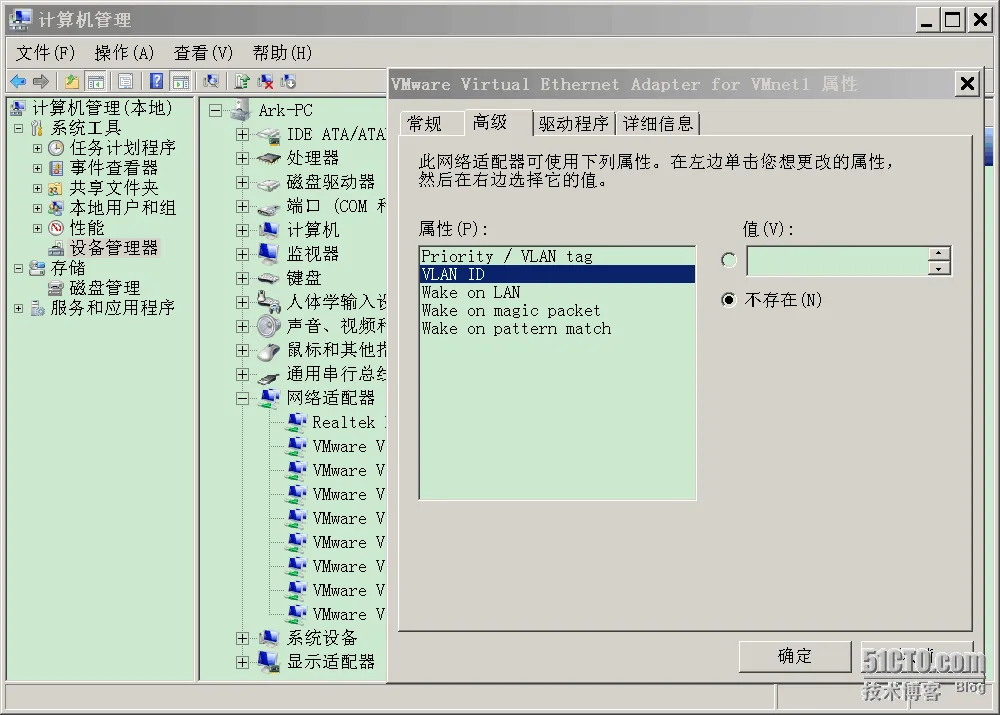This screenshot has width=1000, height=715.
Task: Select the value radio button beside the spin box
Action: point(729,260)
